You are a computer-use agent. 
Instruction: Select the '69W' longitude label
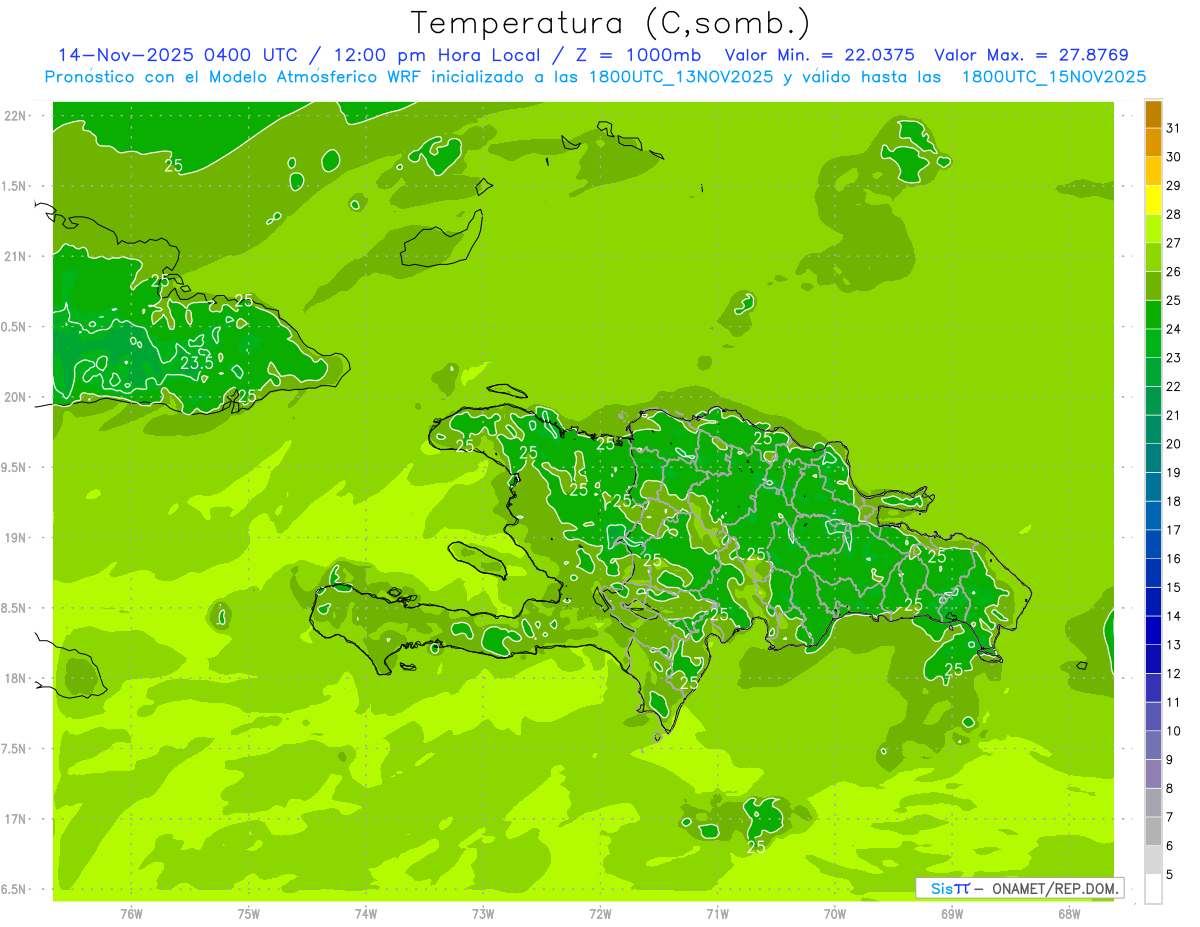point(952,914)
